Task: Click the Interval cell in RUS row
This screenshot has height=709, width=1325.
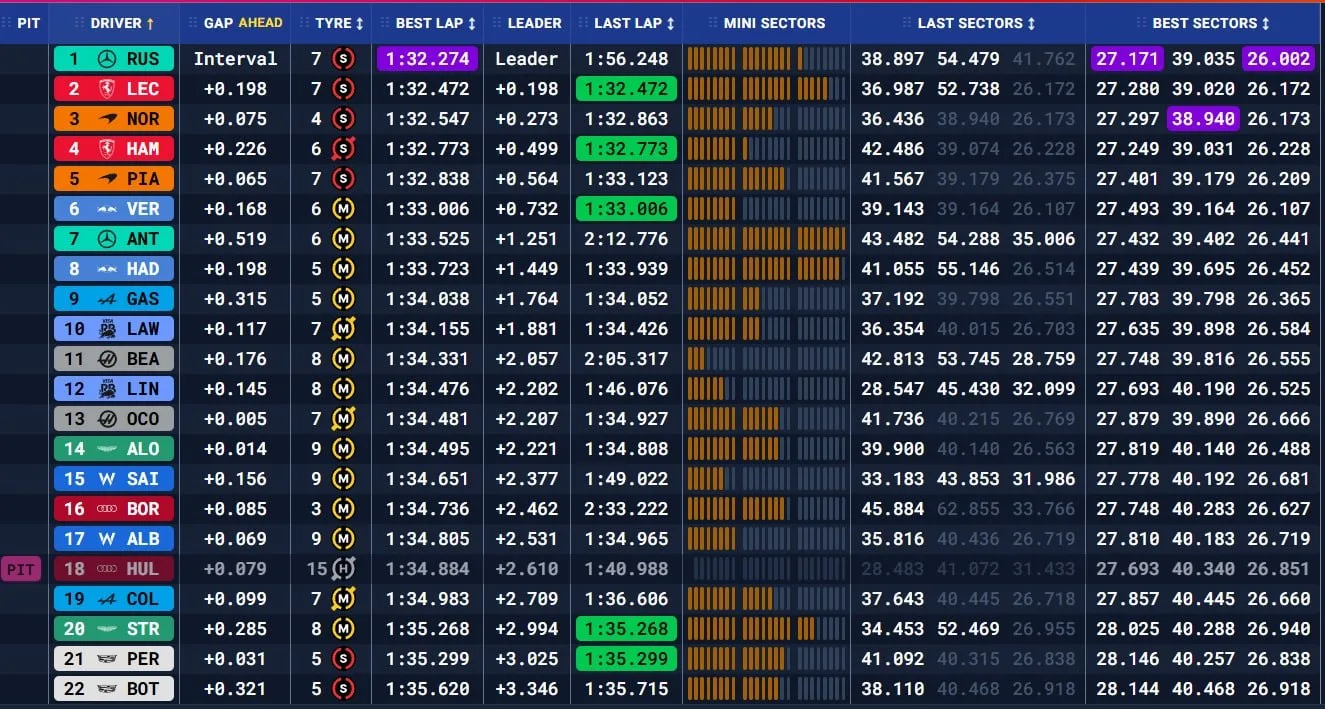Action: tap(235, 59)
